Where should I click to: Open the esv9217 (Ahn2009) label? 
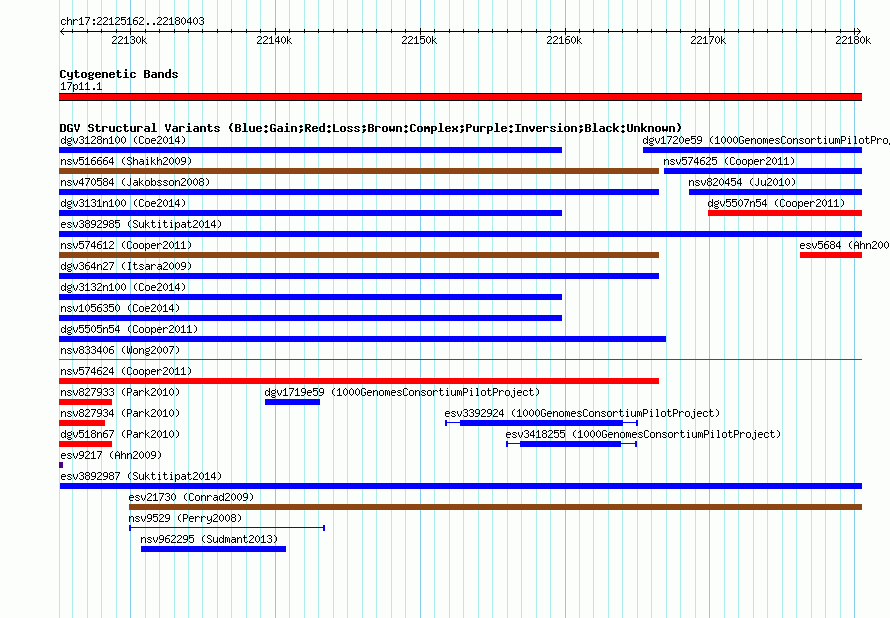coord(111,455)
